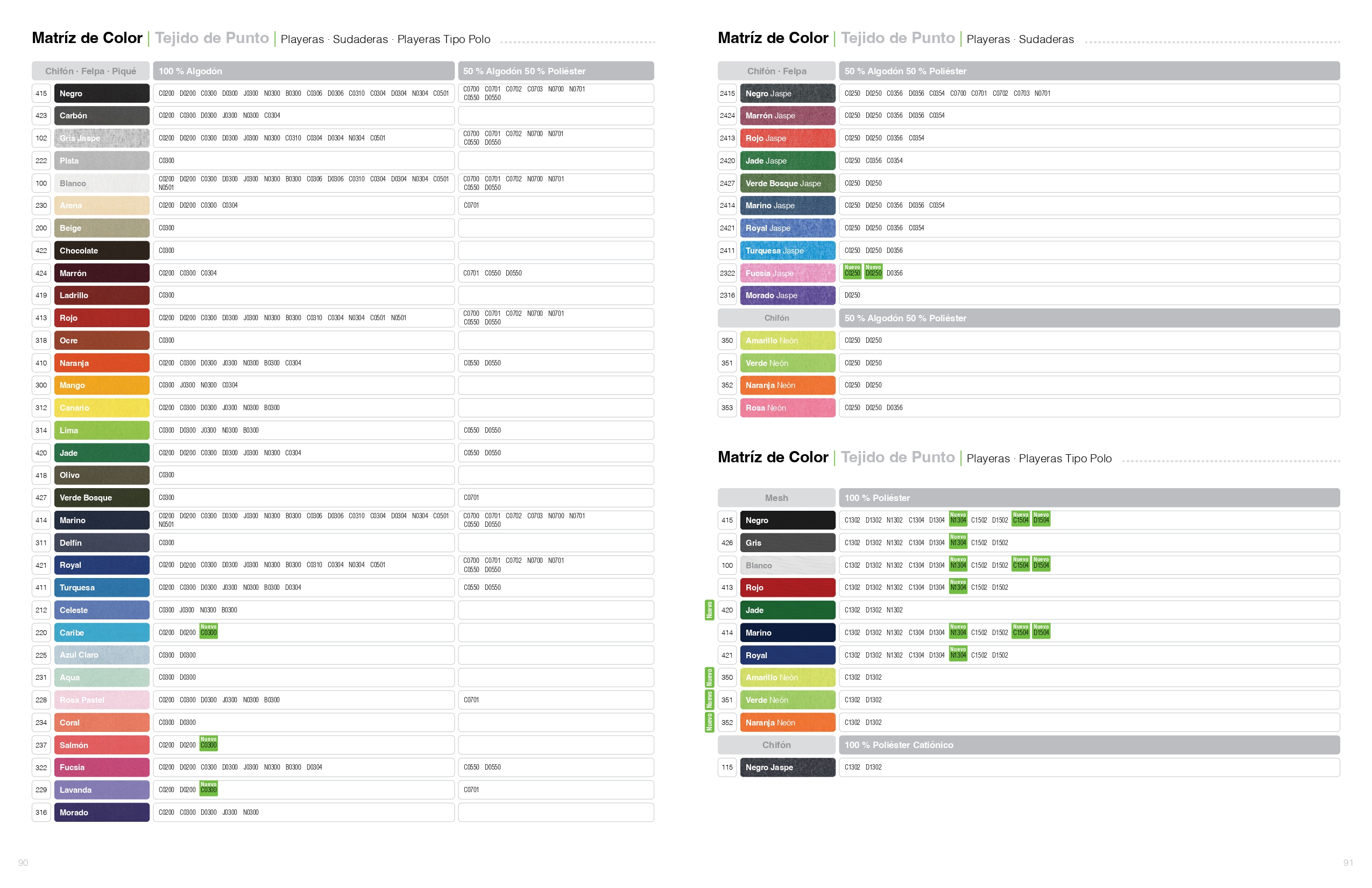
Task: Click vertical Nuevo tag beside Naranja Neón Mesh
Action: pos(710,722)
